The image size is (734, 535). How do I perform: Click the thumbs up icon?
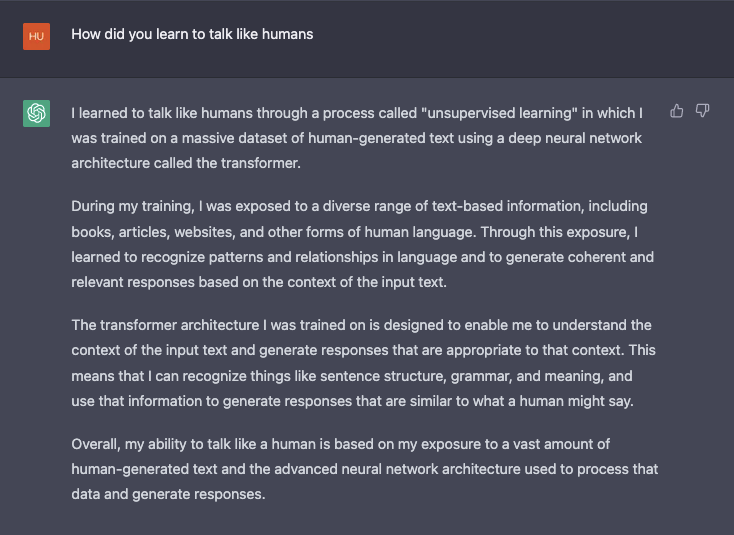[x=677, y=110]
